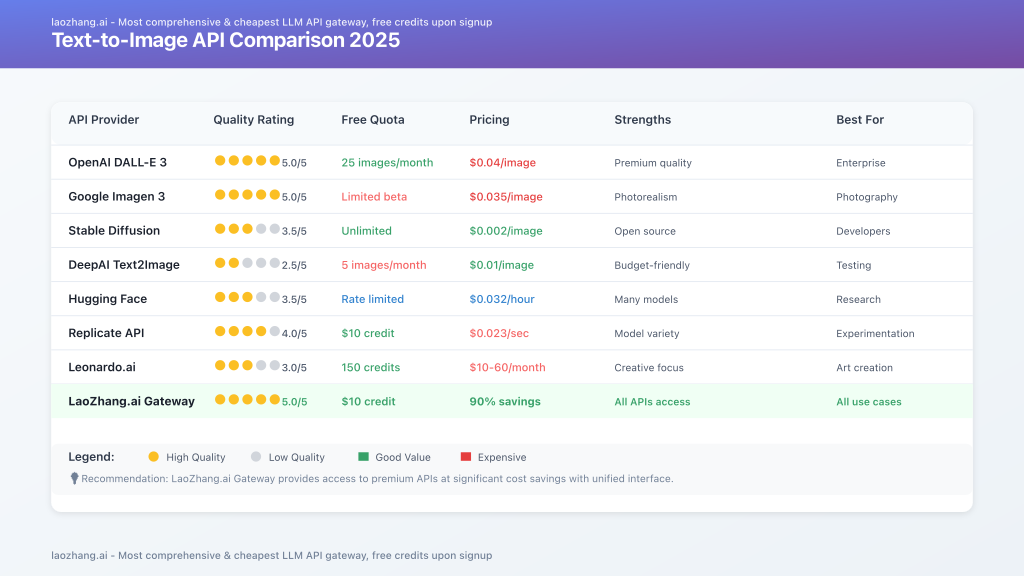Viewport: 1024px width, 576px height.
Task: Click the rating dots in the Replicate API row
Action: point(247,331)
